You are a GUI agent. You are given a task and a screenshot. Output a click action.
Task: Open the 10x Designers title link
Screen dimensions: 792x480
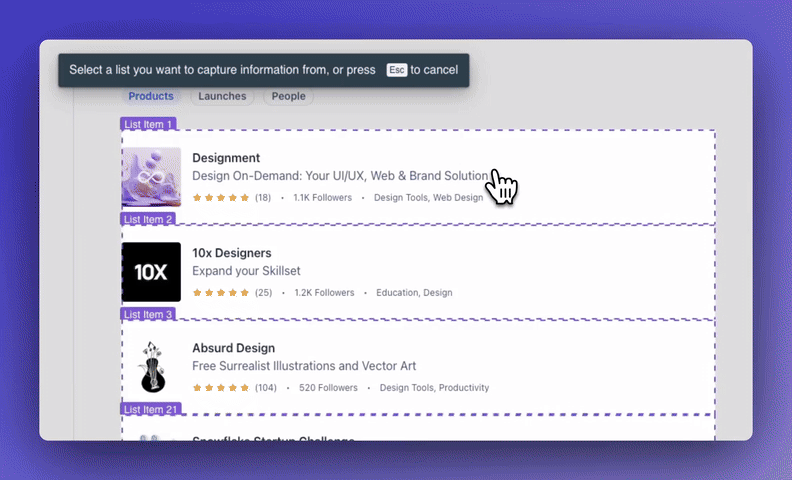[x=232, y=253]
